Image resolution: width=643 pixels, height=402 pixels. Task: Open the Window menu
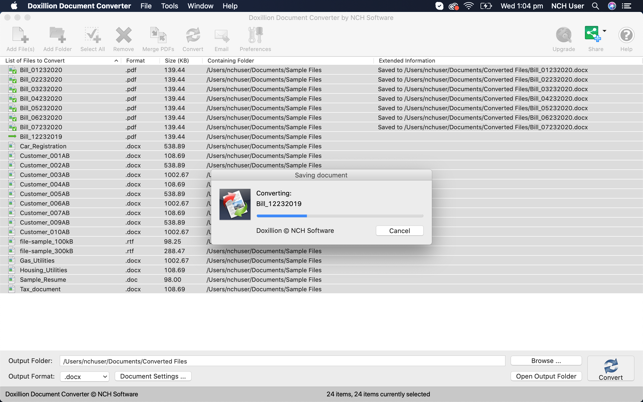pos(200,6)
